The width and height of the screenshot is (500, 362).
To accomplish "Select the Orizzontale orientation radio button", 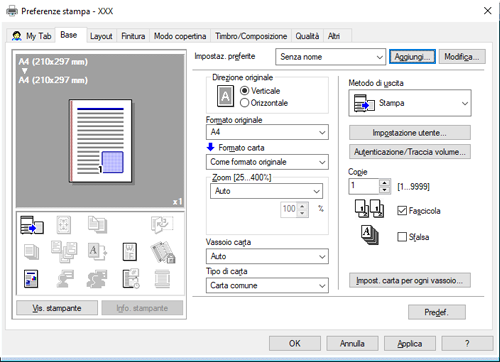I will tap(244, 103).
